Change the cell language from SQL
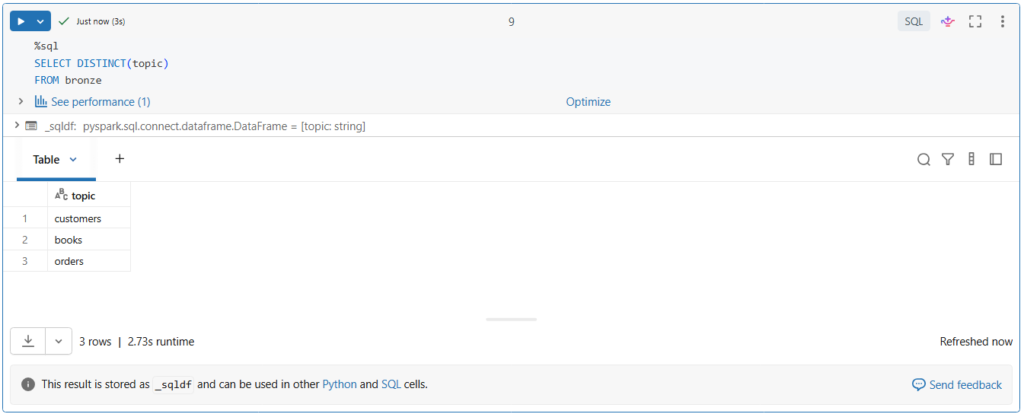Viewport: 1024px width, 414px height. tap(913, 21)
